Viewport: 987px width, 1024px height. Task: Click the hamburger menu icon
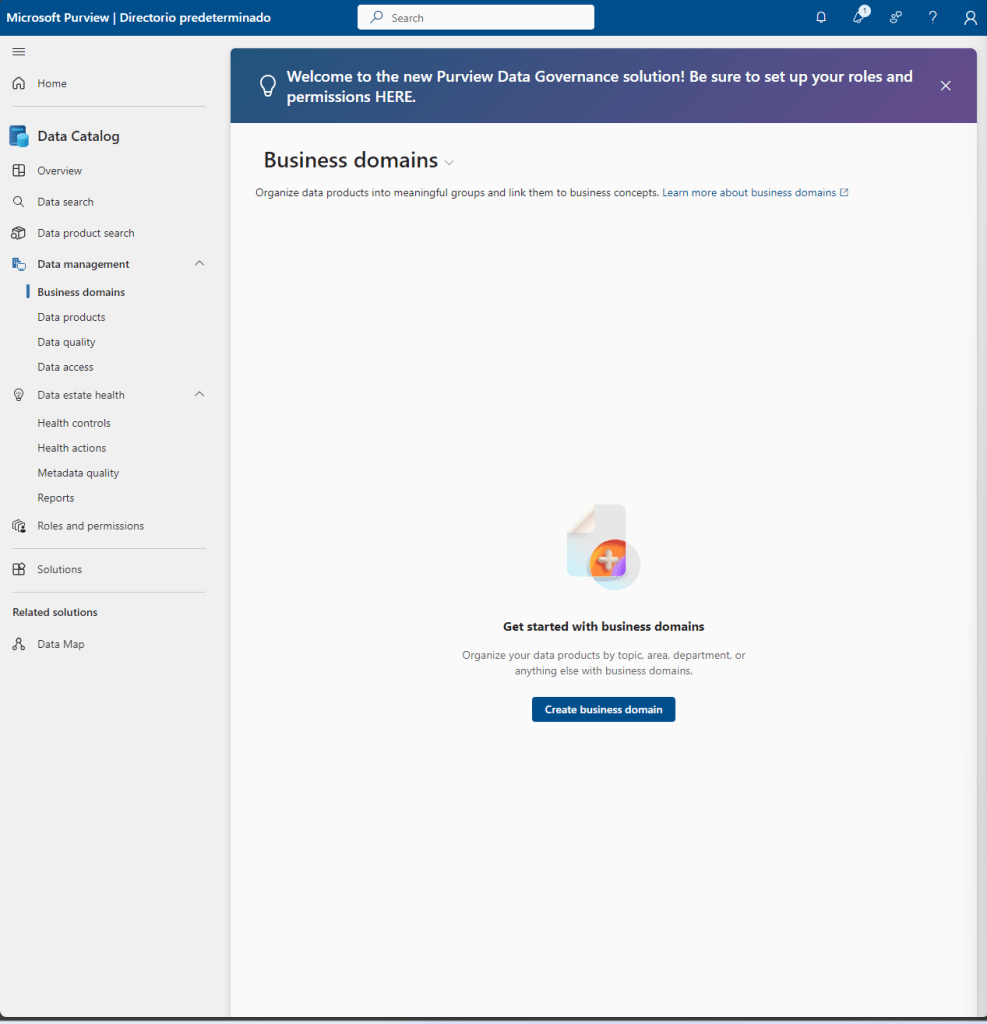click(x=19, y=52)
